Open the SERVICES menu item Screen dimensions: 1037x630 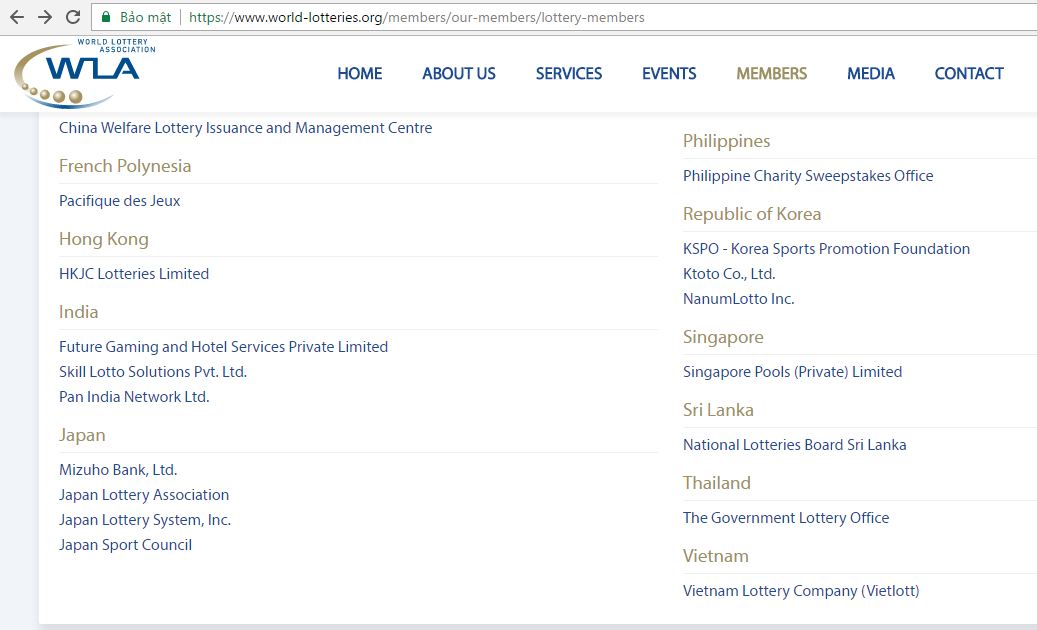[569, 73]
